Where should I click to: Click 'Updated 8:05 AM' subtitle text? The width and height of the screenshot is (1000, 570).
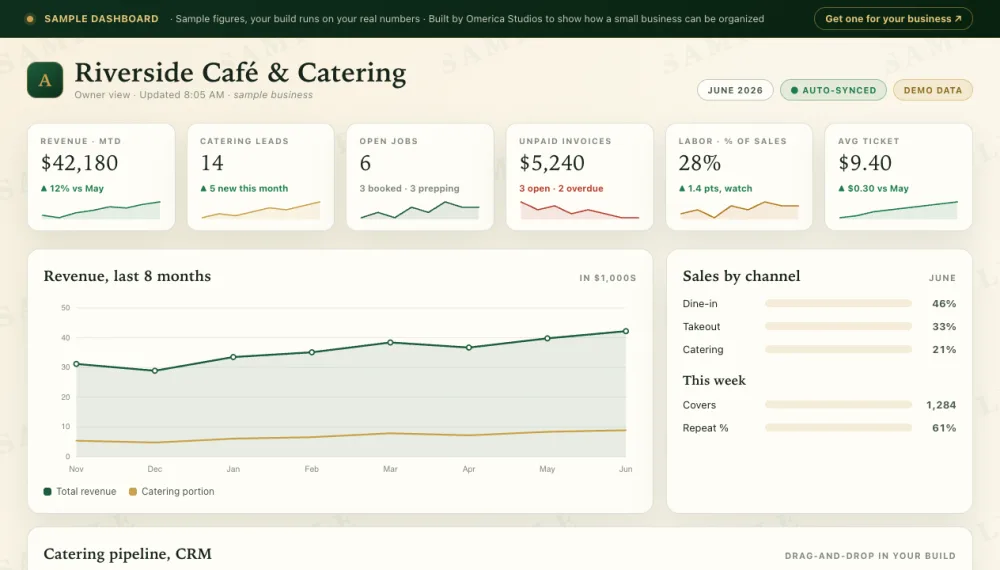(x=182, y=94)
